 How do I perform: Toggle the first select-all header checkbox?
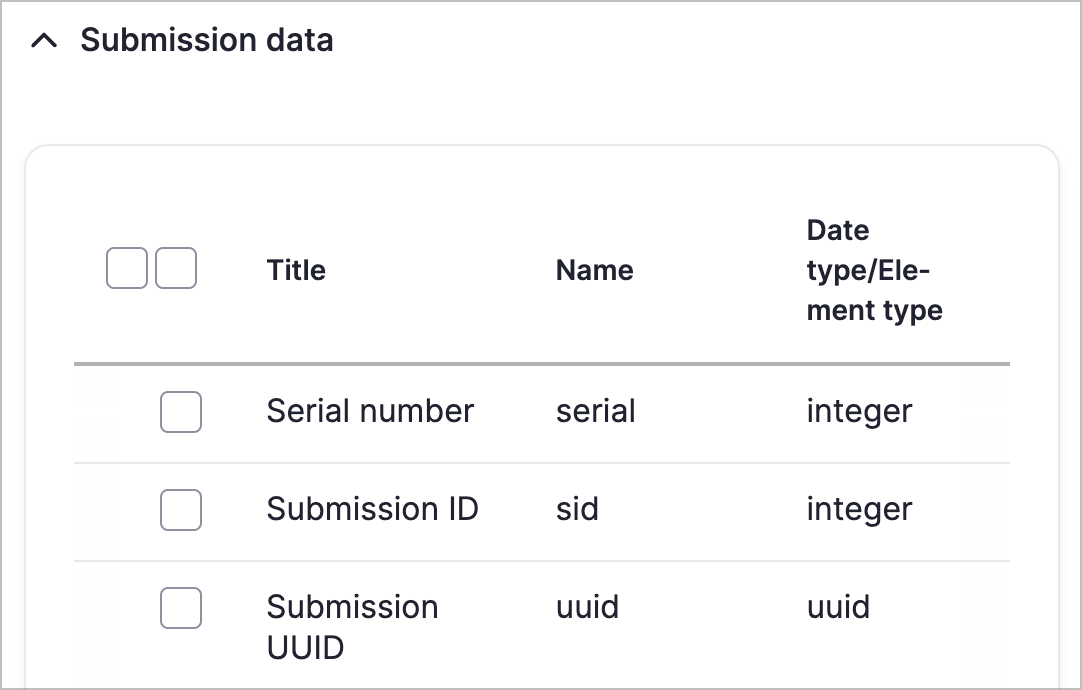coord(126,269)
